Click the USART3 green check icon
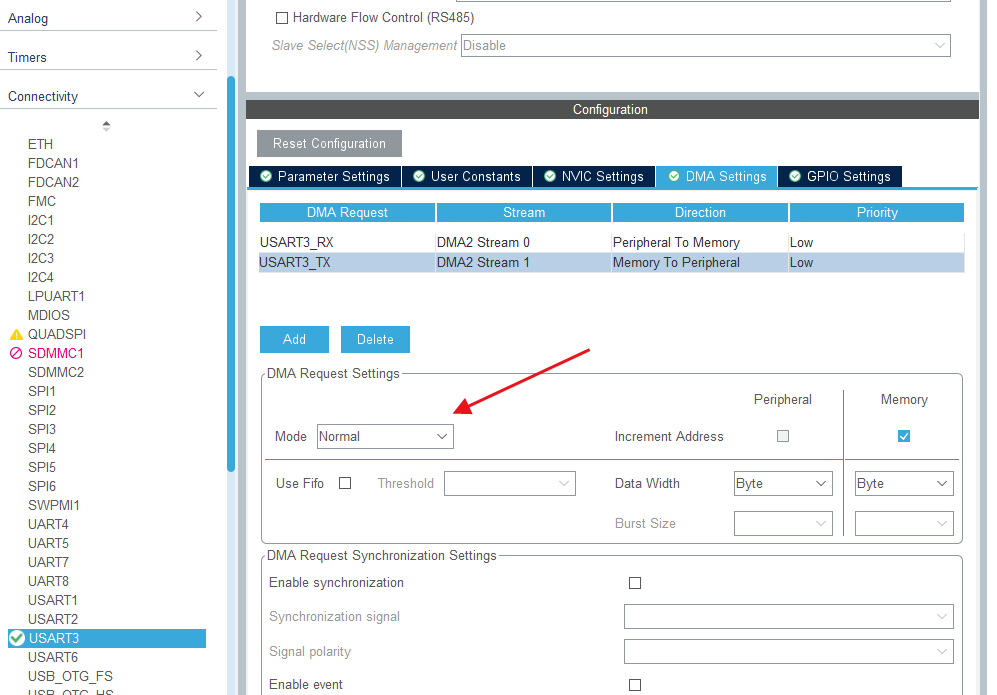The image size is (997, 695). (17, 638)
